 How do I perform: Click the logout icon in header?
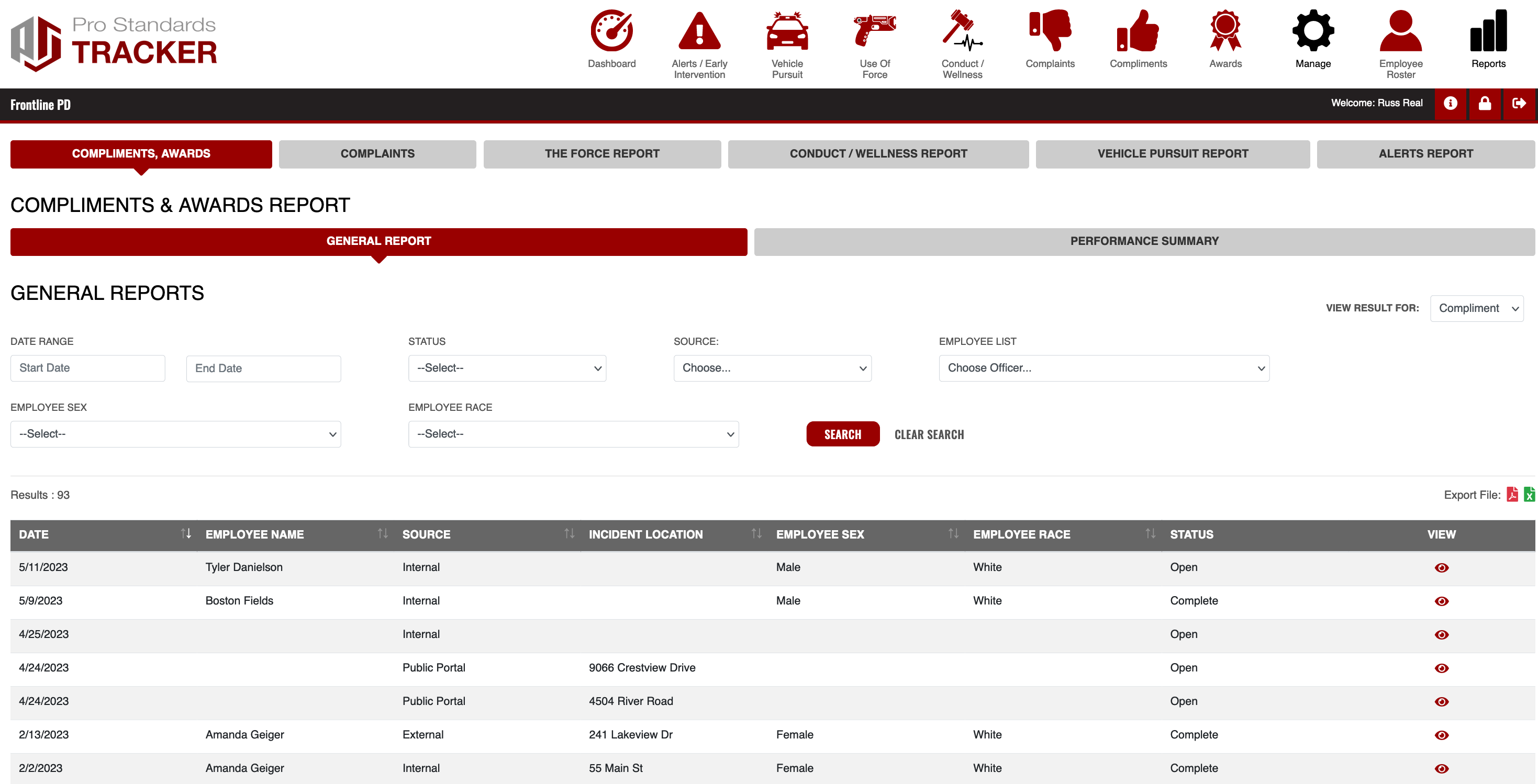[1519, 104]
